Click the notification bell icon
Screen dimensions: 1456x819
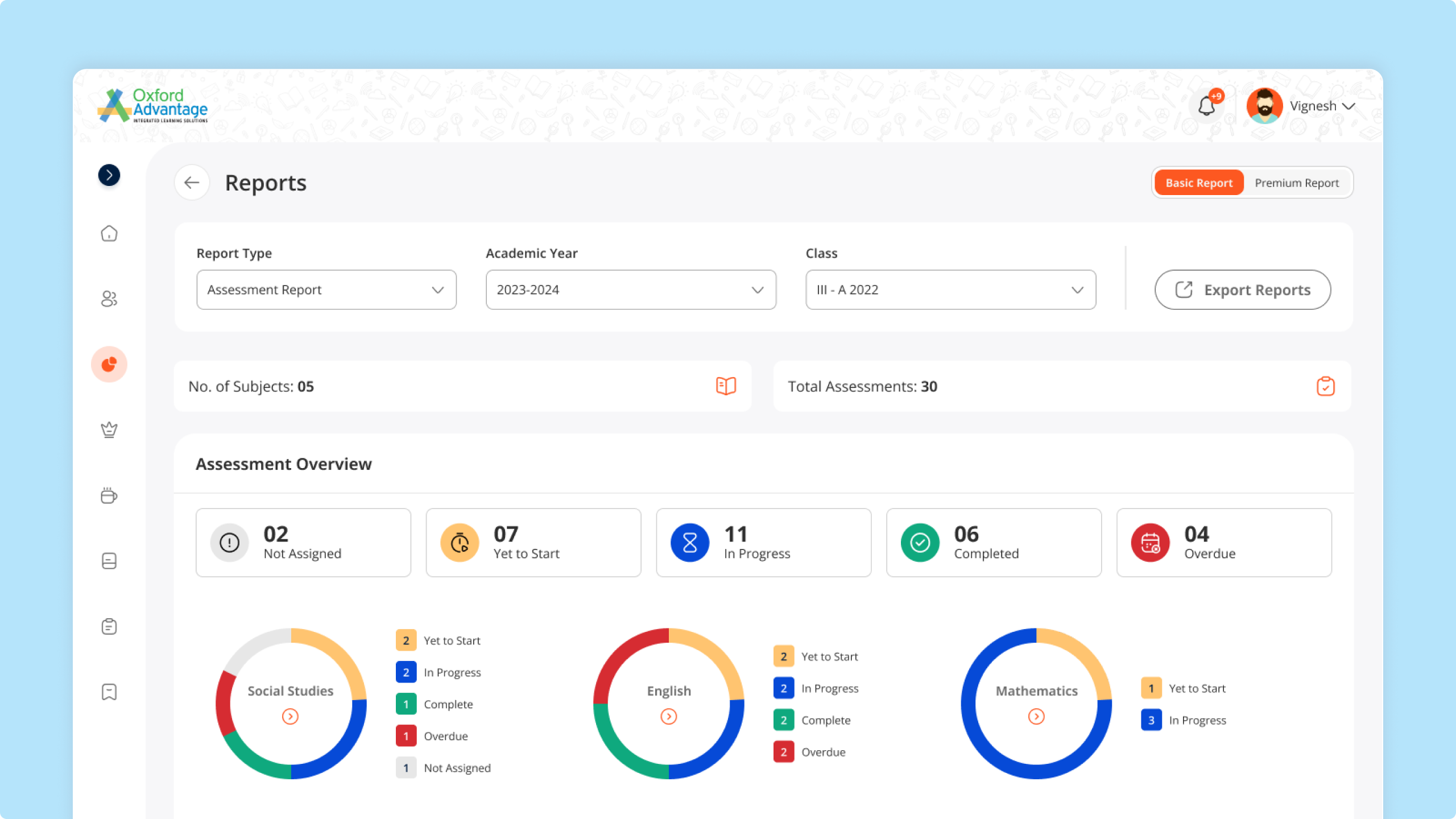[1206, 106]
